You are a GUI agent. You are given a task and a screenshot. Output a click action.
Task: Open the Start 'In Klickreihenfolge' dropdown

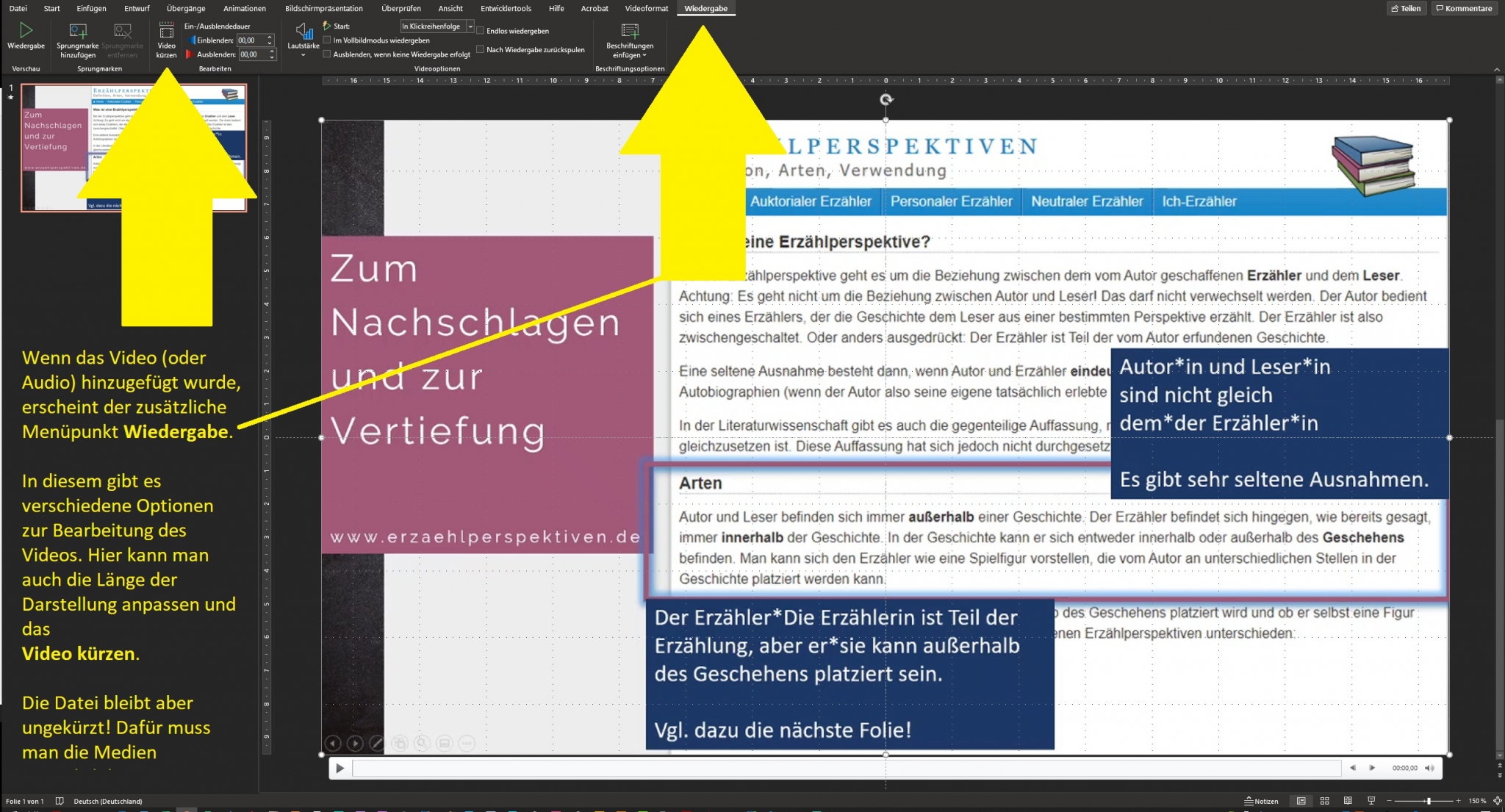pos(470,26)
